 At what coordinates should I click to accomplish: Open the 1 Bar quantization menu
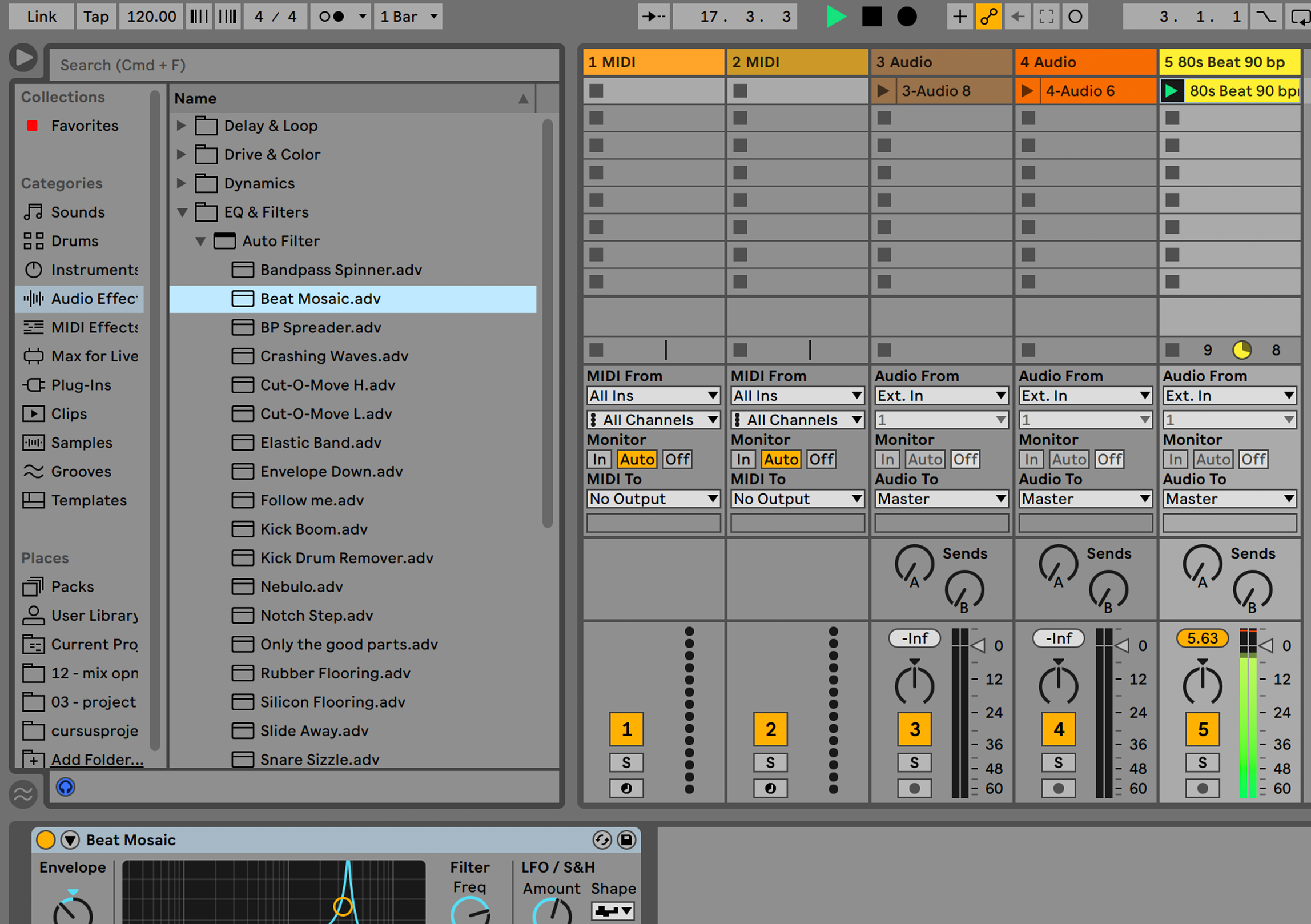(408, 17)
